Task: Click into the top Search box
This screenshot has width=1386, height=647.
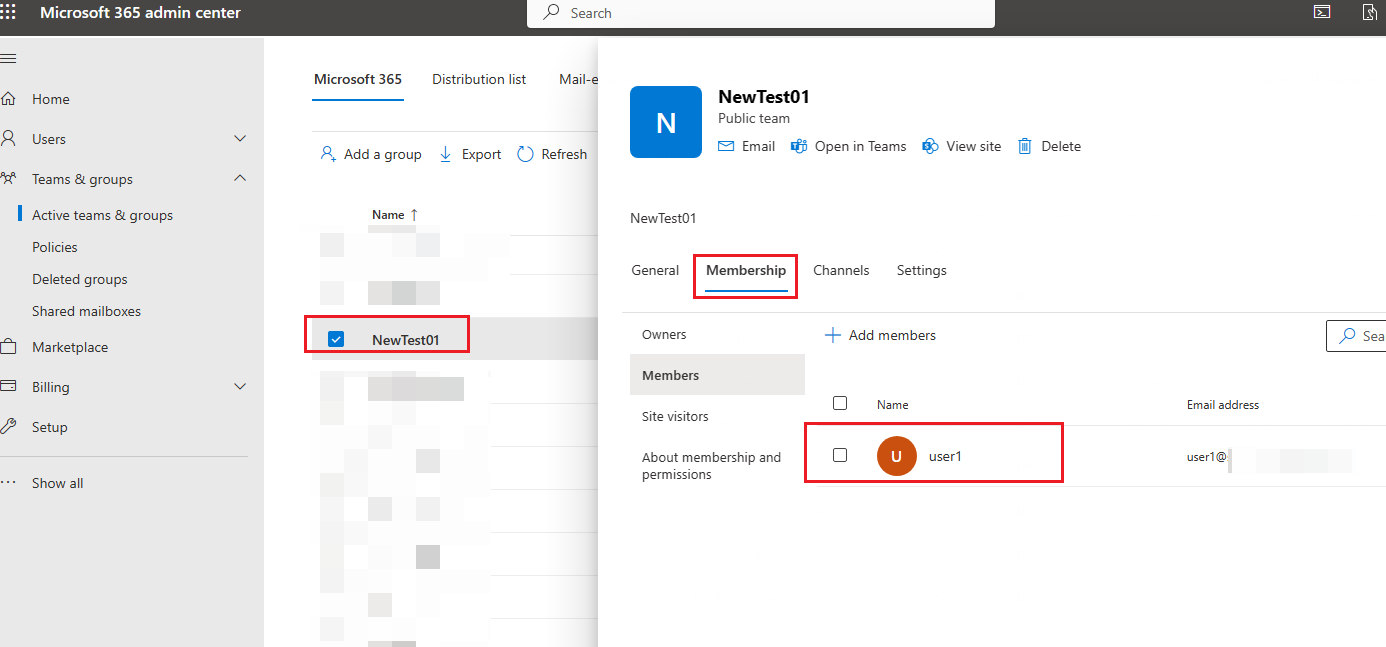Action: [761, 13]
